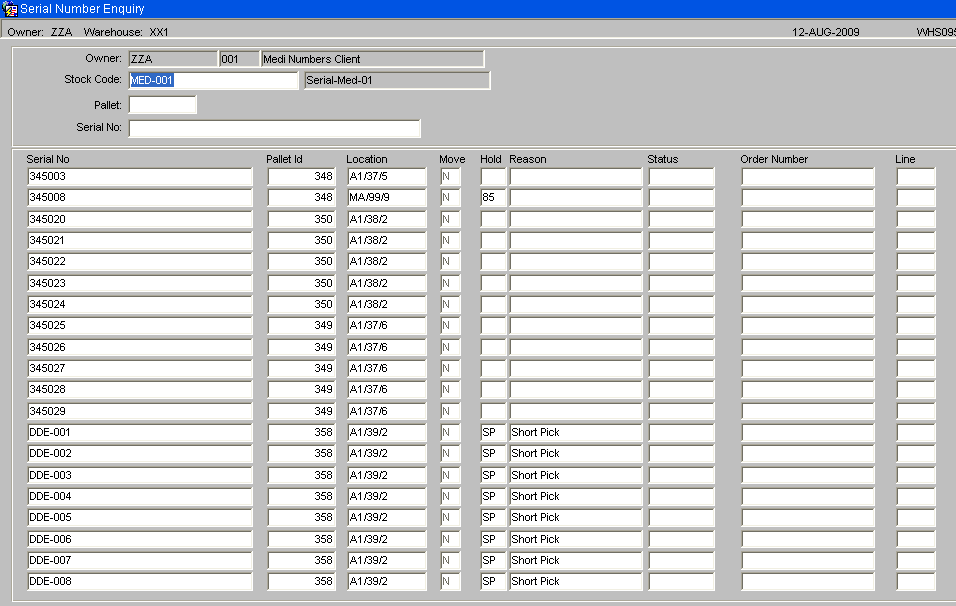
Task: Click Pallet Id 349 for serial 345025
Action: pyautogui.click(x=301, y=326)
